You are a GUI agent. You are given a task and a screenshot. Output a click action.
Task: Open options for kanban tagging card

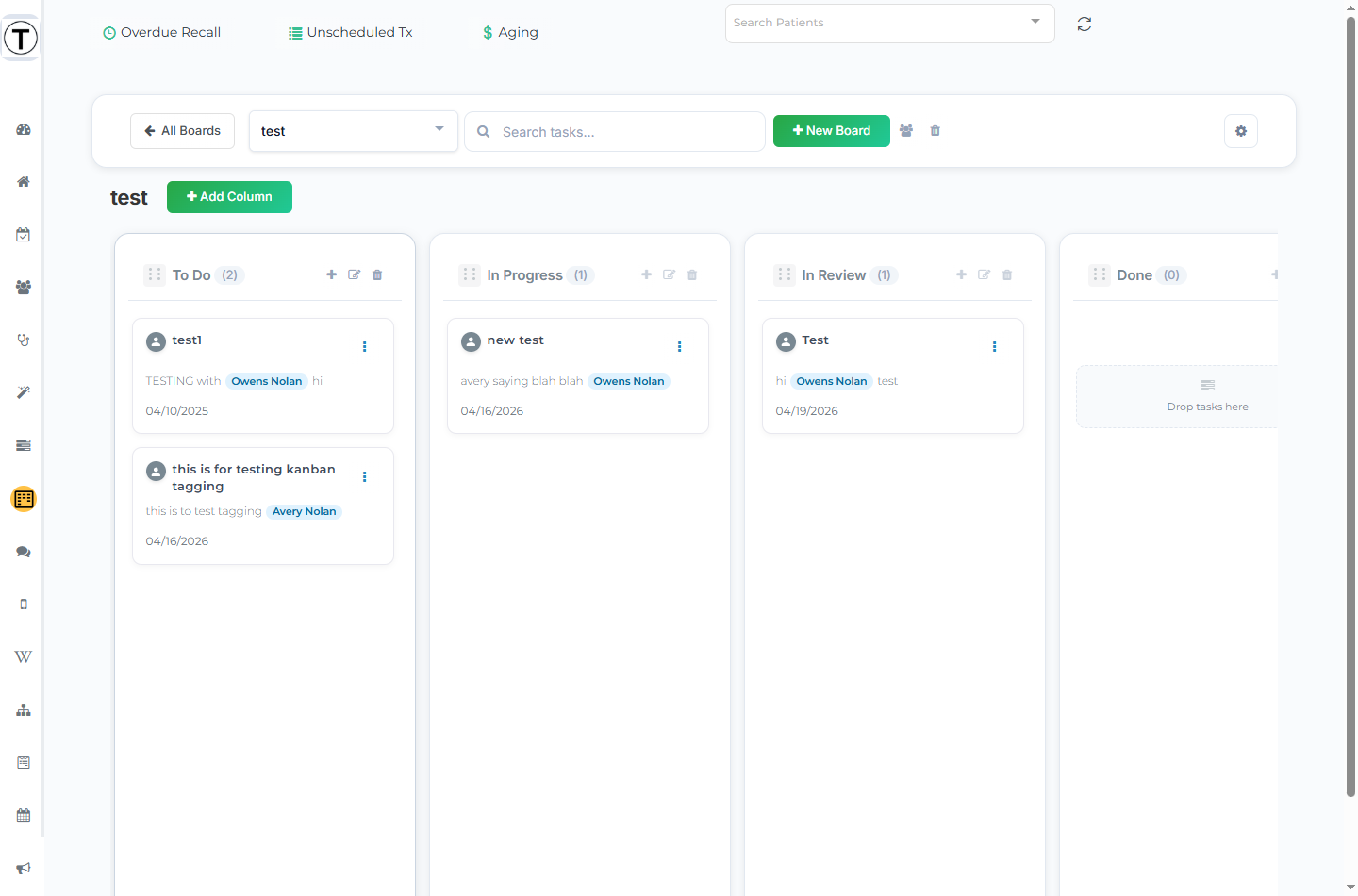[x=364, y=477]
